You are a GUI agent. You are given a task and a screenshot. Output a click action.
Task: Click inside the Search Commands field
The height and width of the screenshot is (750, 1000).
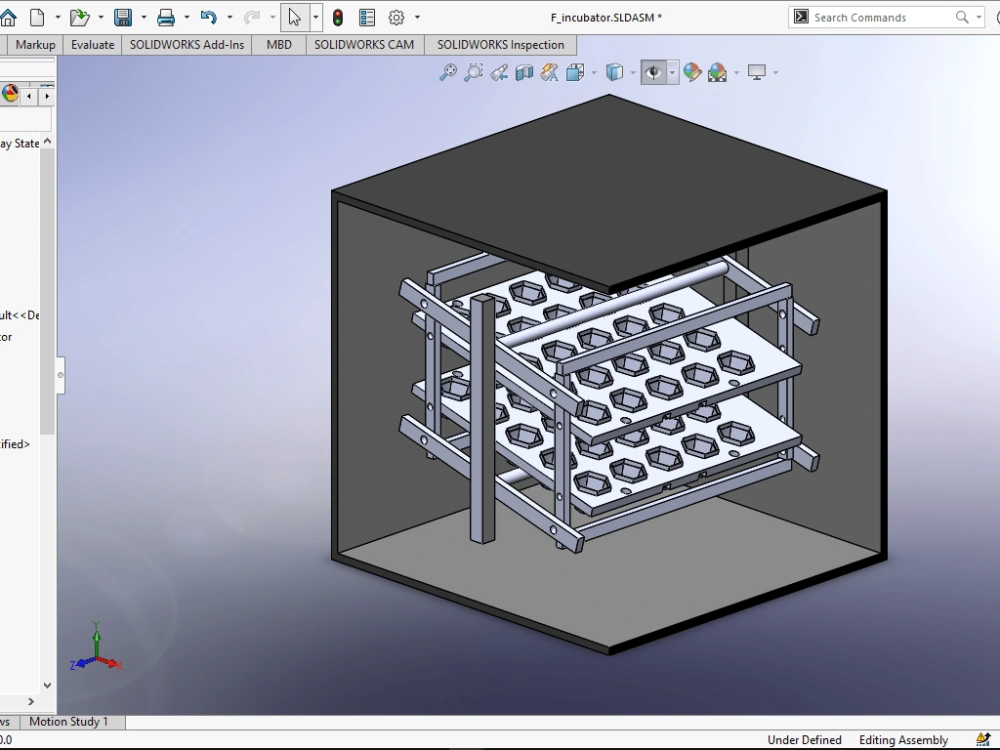[x=880, y=17]
